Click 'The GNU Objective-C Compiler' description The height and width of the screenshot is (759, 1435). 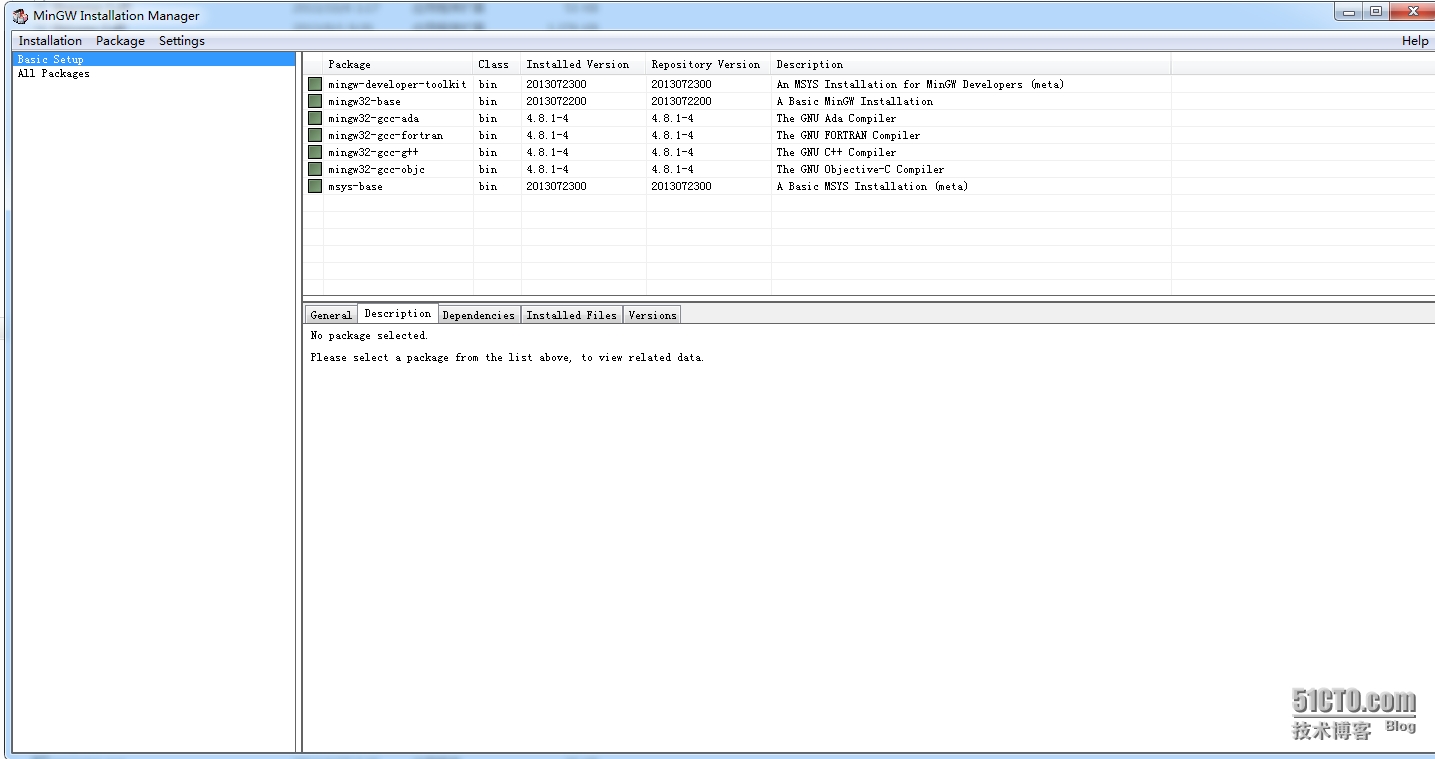(860, 170)
